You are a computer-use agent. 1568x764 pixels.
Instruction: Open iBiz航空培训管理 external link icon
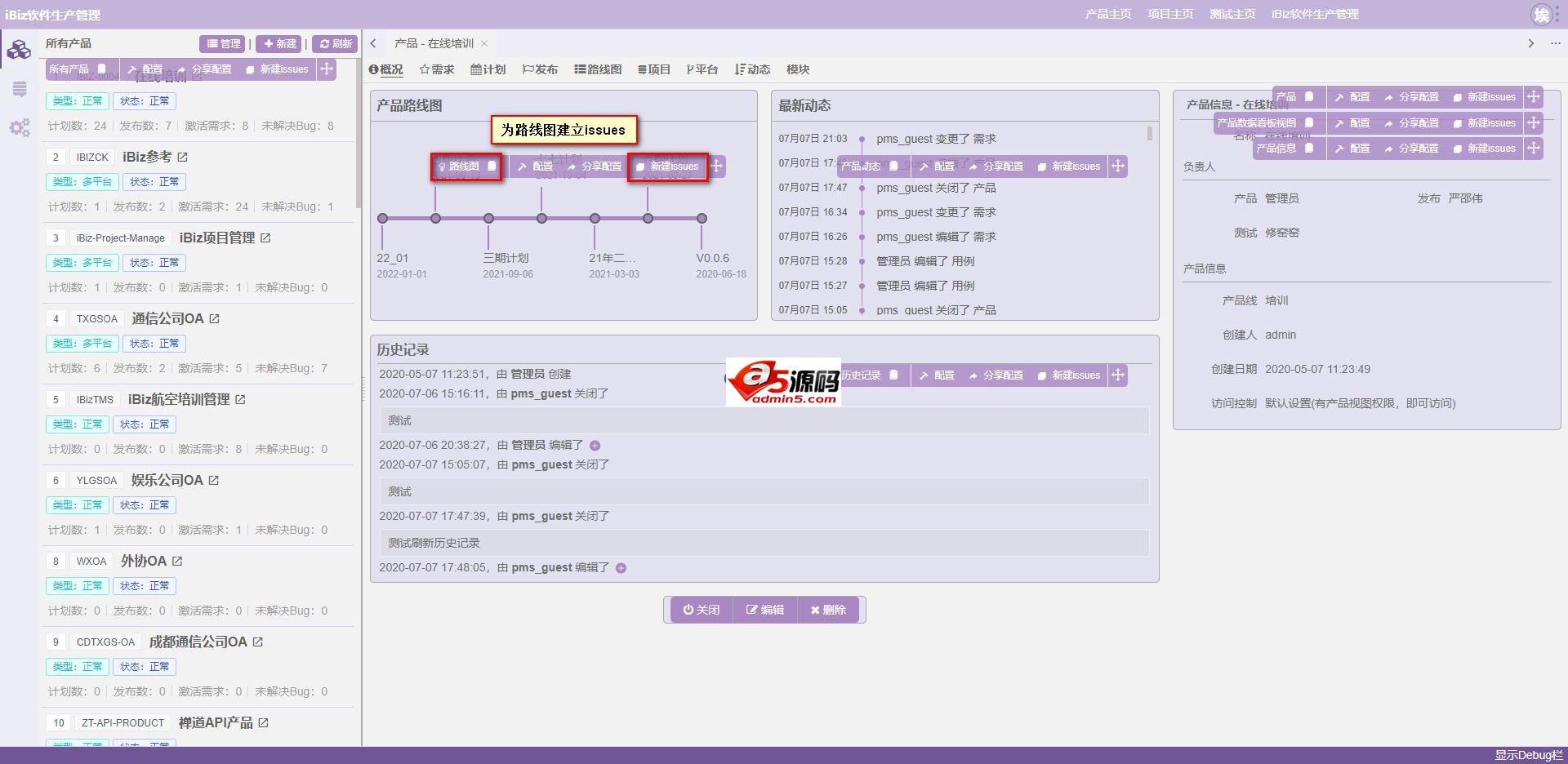pos(240,399)
